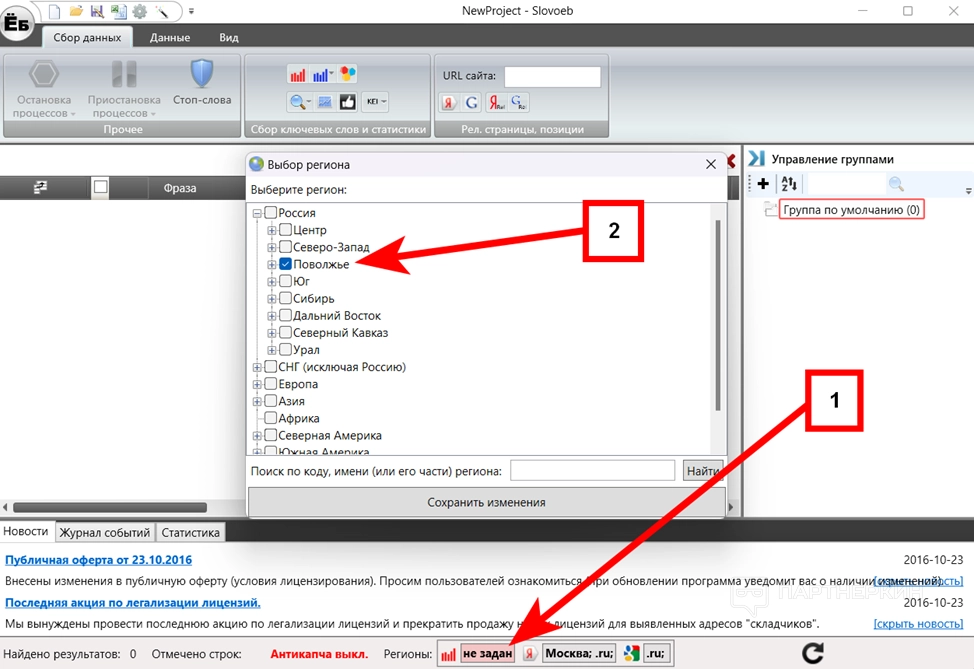Screen dimensions: 974x669
Task: Uncheck the Поволжье checkbox
Action: pos(286,264)
